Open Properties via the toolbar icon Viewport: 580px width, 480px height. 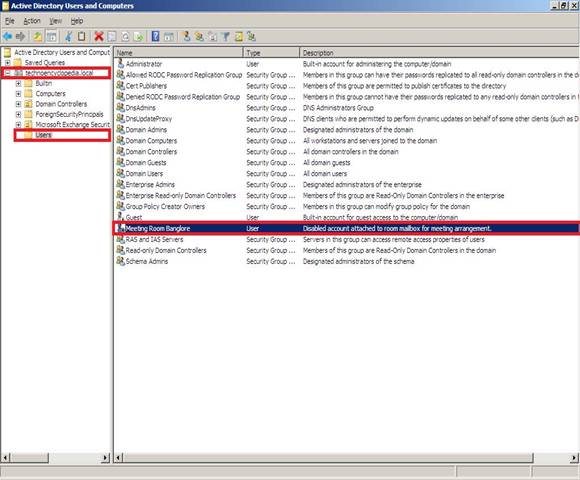coord(112,36)
